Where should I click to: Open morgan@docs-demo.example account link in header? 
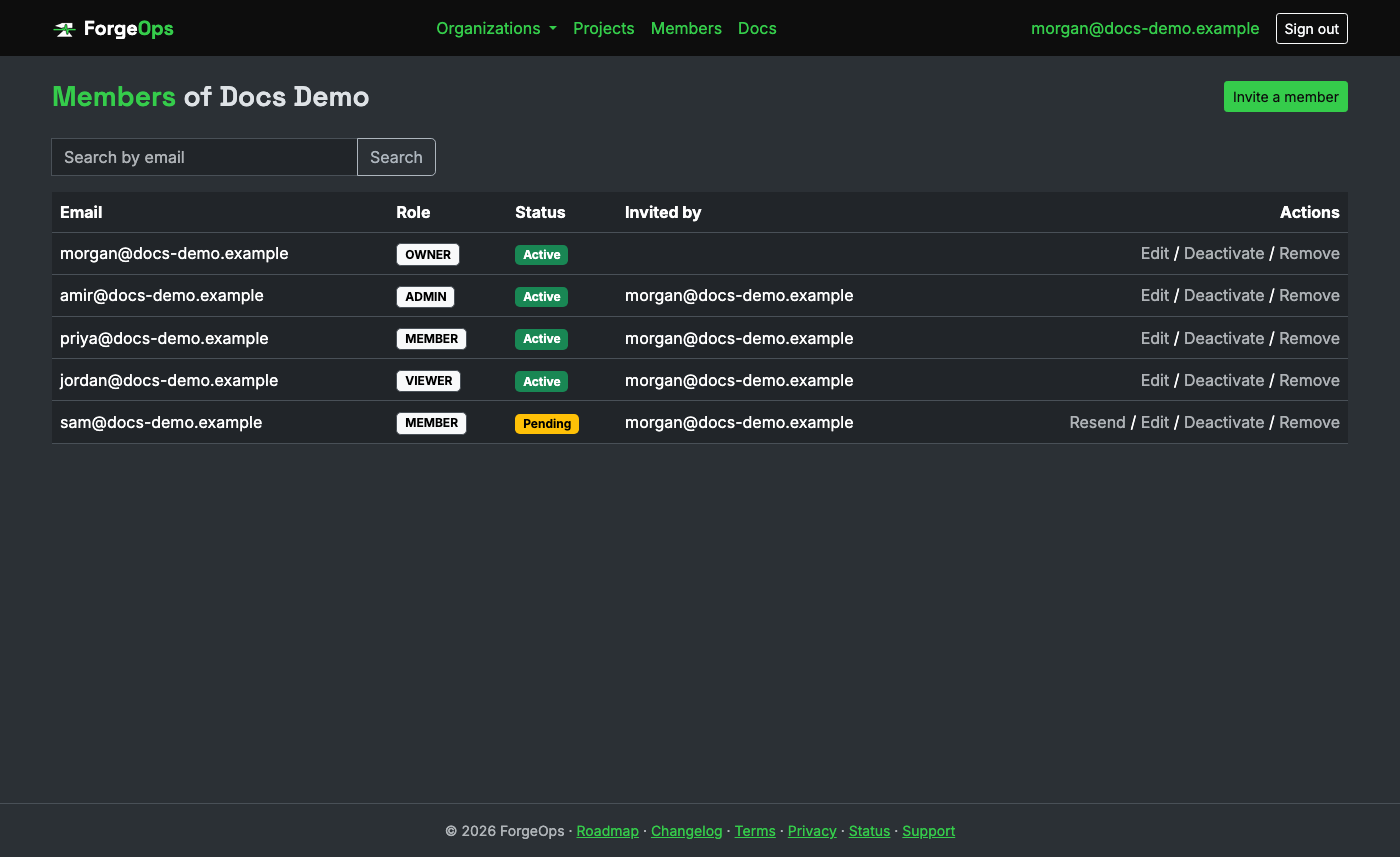coord(1145,28)
